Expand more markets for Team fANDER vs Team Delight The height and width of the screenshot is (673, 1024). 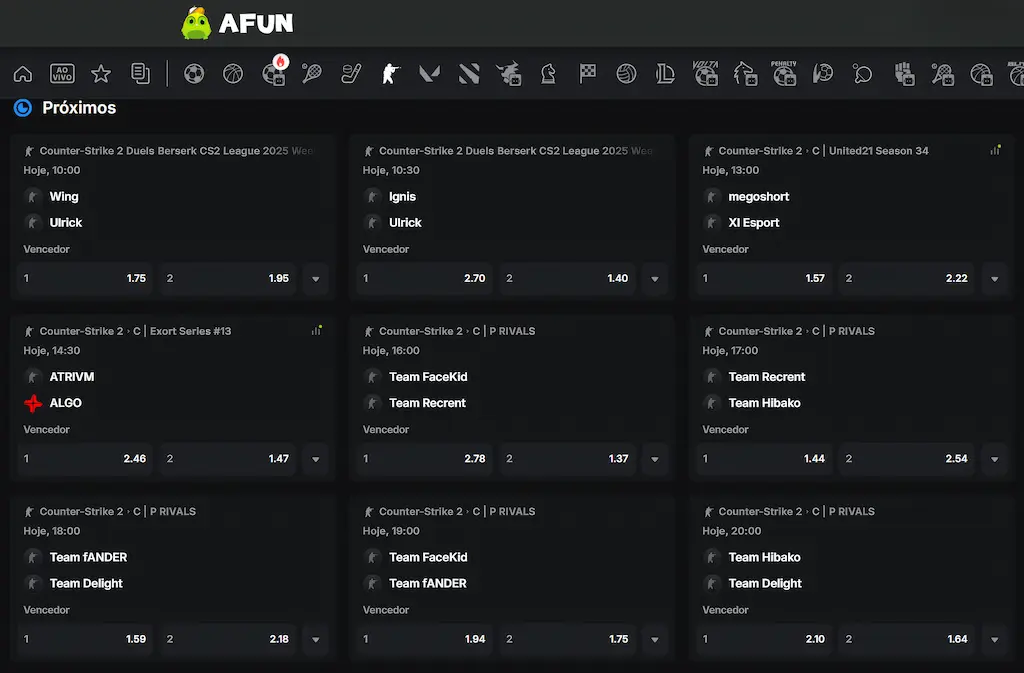coord(316,639)
